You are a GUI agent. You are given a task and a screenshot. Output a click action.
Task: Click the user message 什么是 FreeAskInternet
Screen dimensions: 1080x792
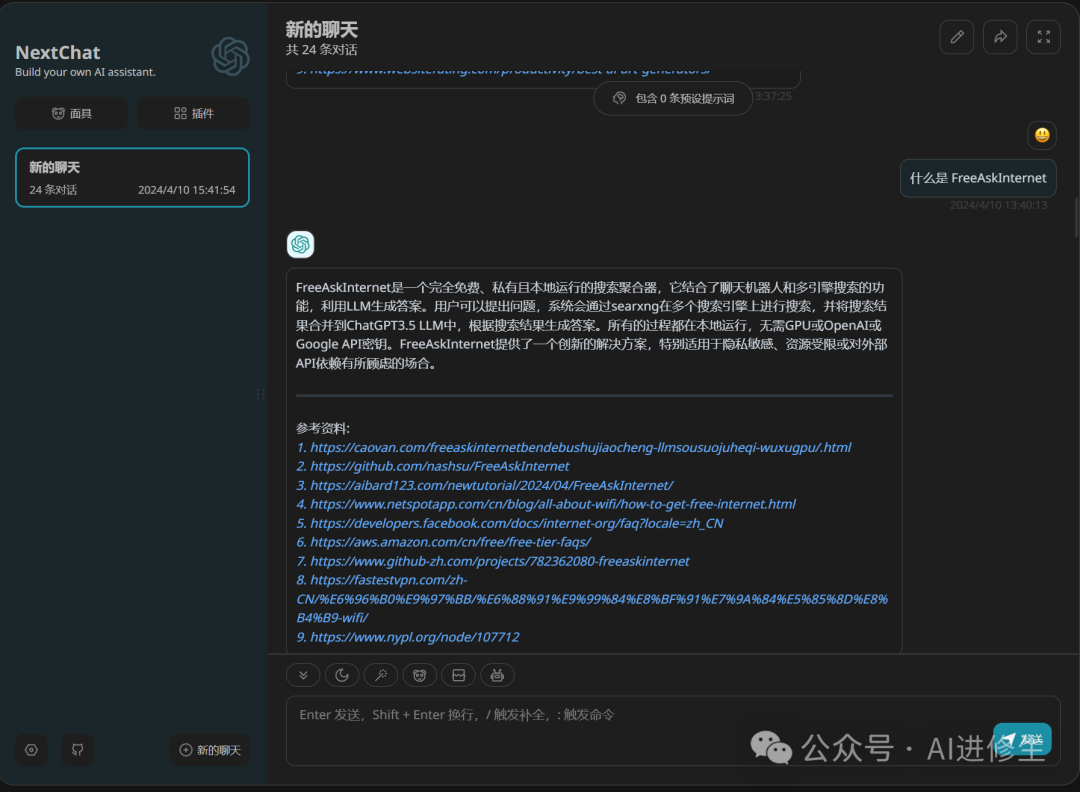coord(978,178)
